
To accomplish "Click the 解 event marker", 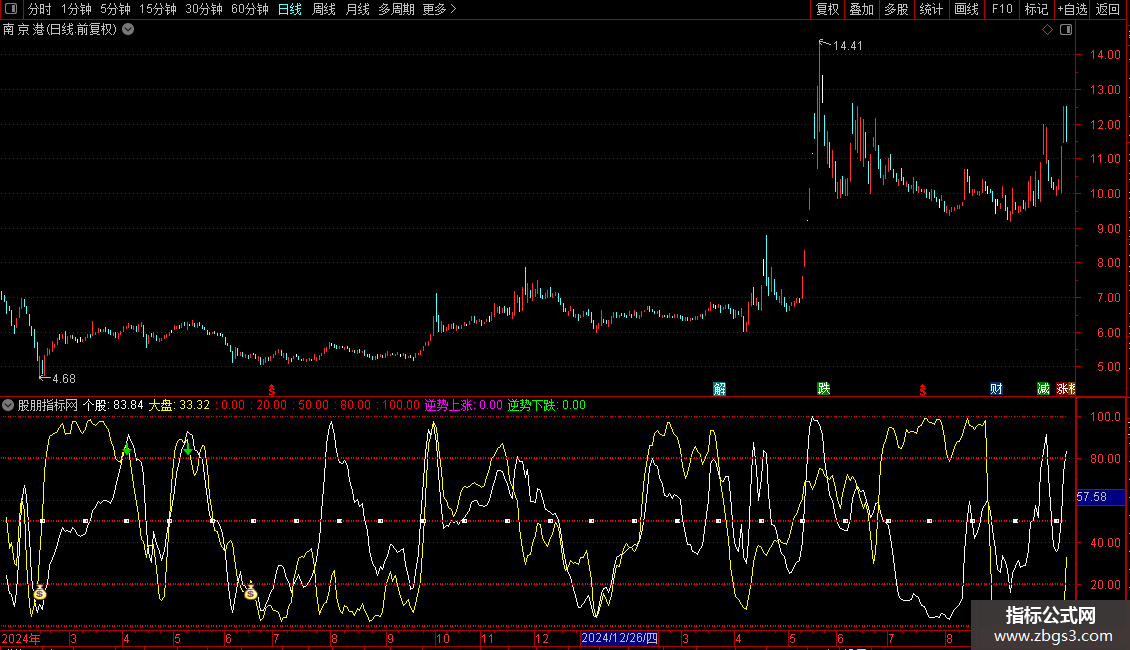I will pyautogui.click(x=719, y=389).
